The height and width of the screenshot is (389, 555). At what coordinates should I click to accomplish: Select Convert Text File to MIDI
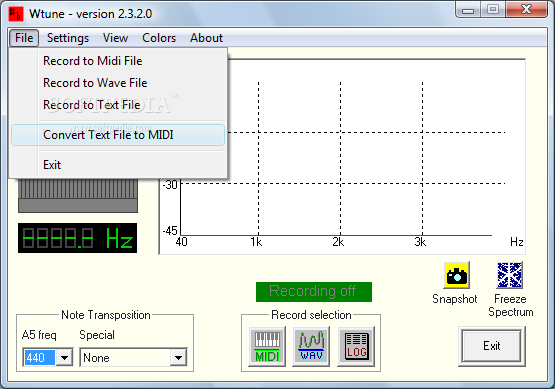[x=118, y=135]
